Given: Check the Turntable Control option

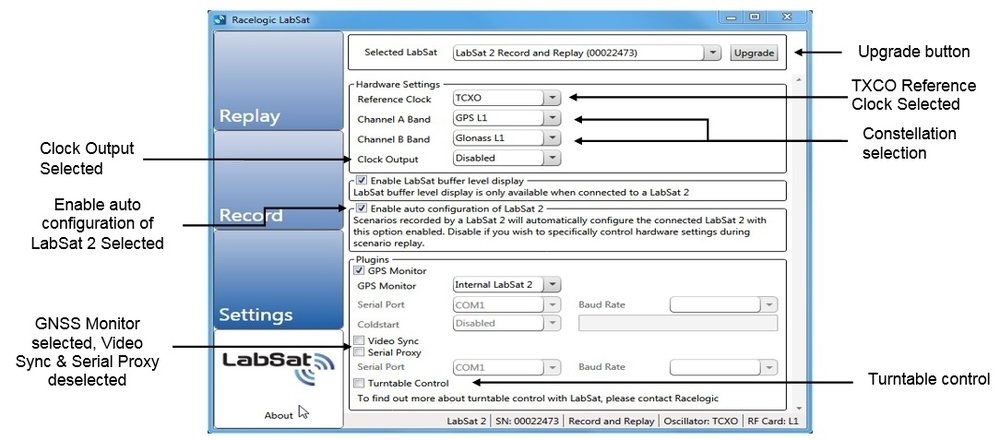Looking at the screenshot, I should 360,383.
